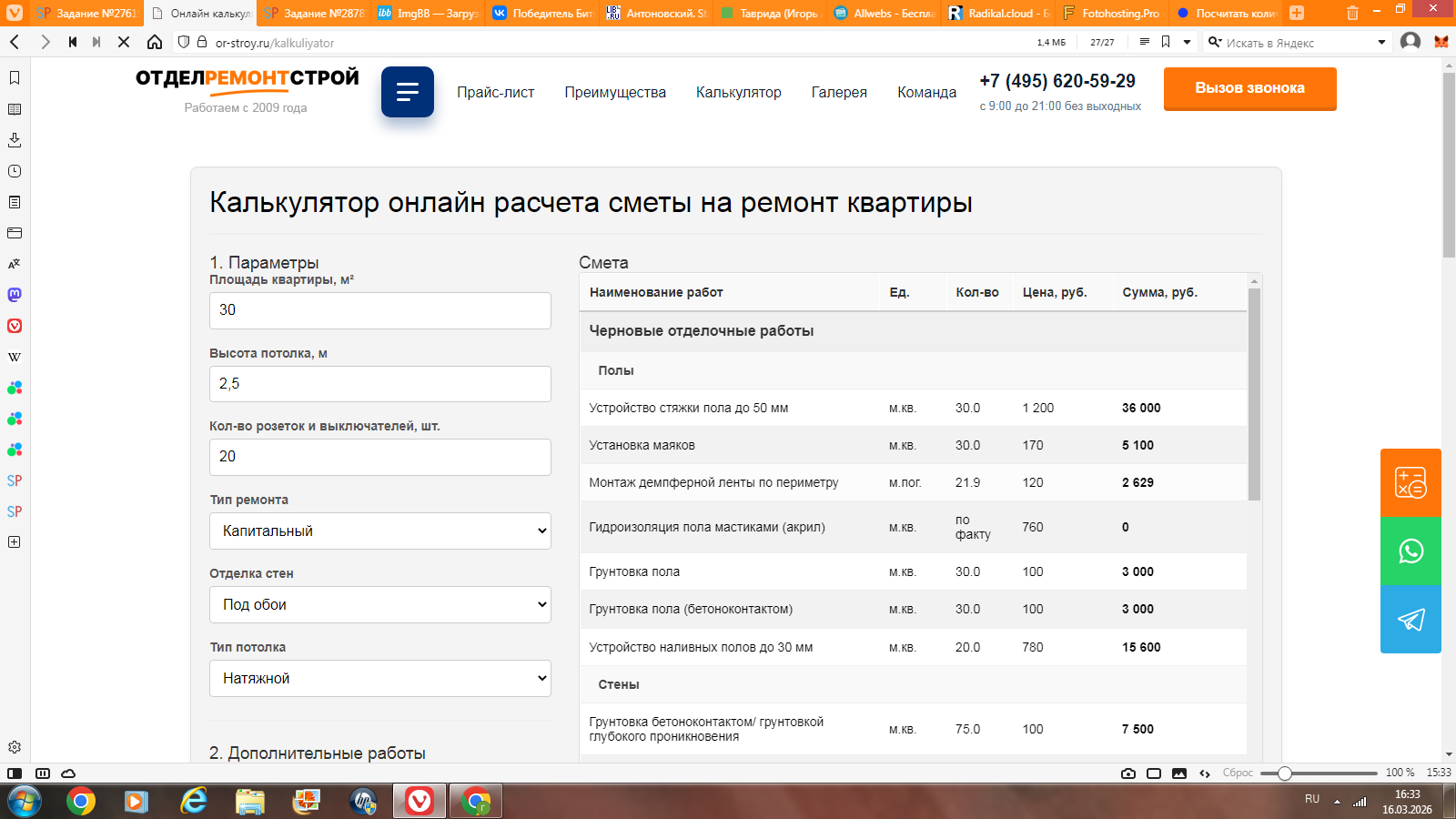The image size is (1456, 819).
Task: Open the blue hamburger site menu
Action: (407, 92)
